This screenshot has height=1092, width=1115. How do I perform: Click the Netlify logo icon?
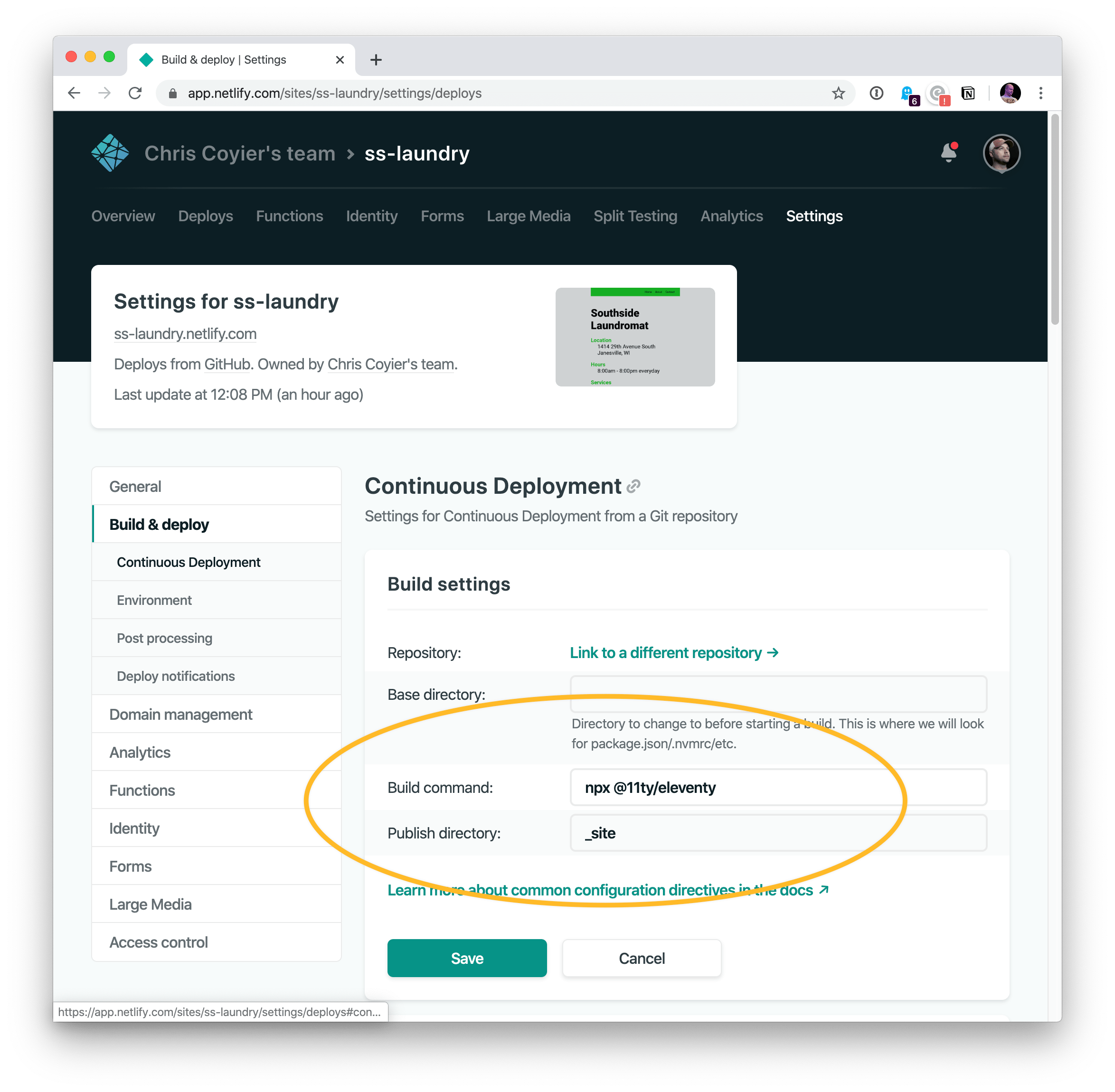(x=110, y=153)
